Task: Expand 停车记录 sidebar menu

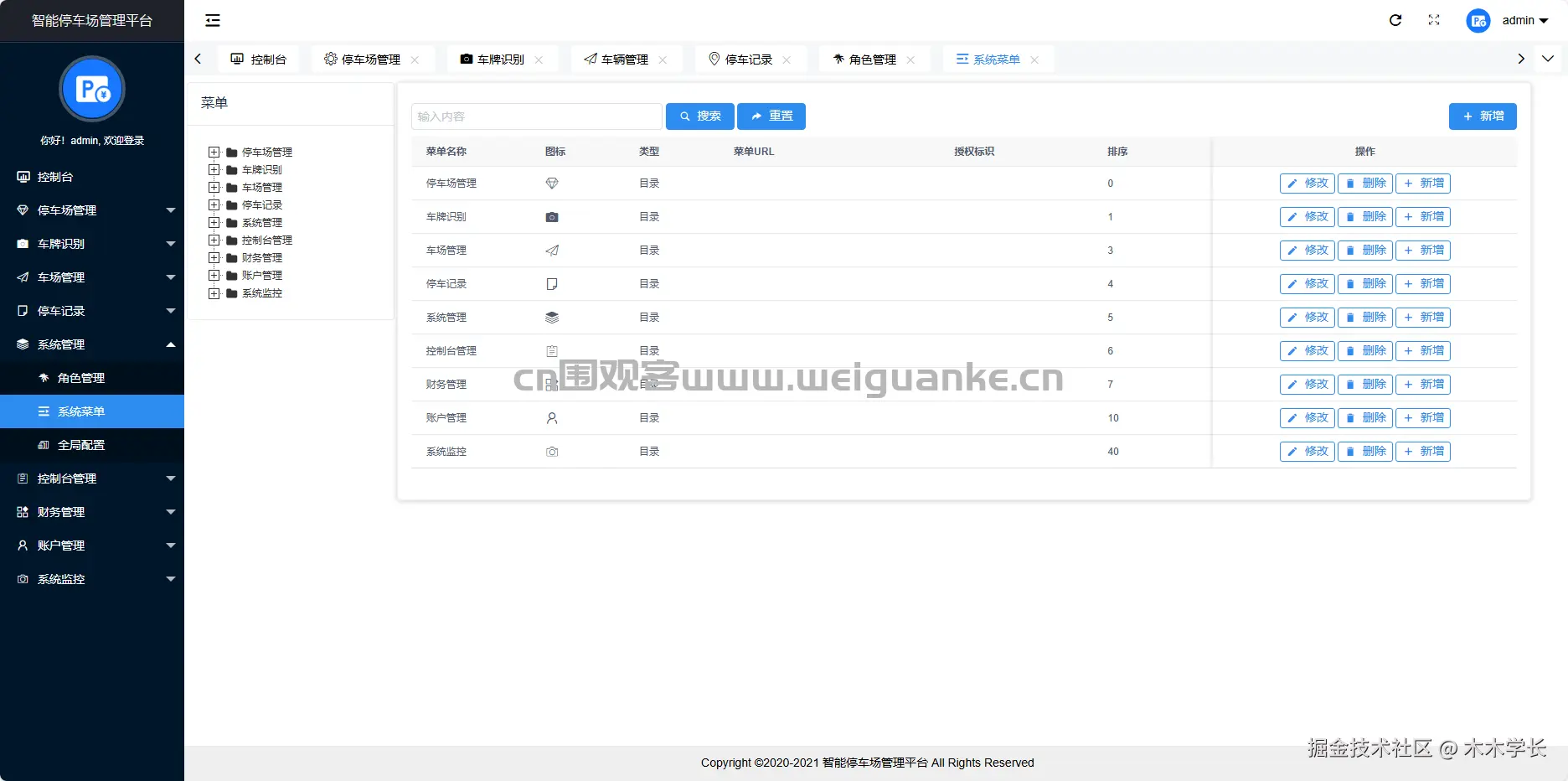Action: tap(92, 311)
